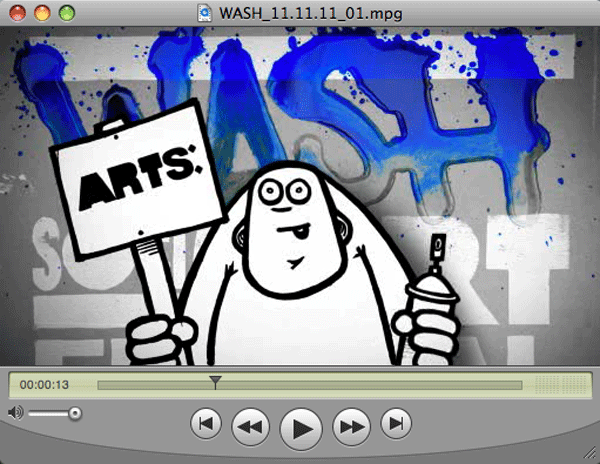The height and width of the screenshot is (464, 600).
Task: Skip to the end of the movie
Action: 396,423
